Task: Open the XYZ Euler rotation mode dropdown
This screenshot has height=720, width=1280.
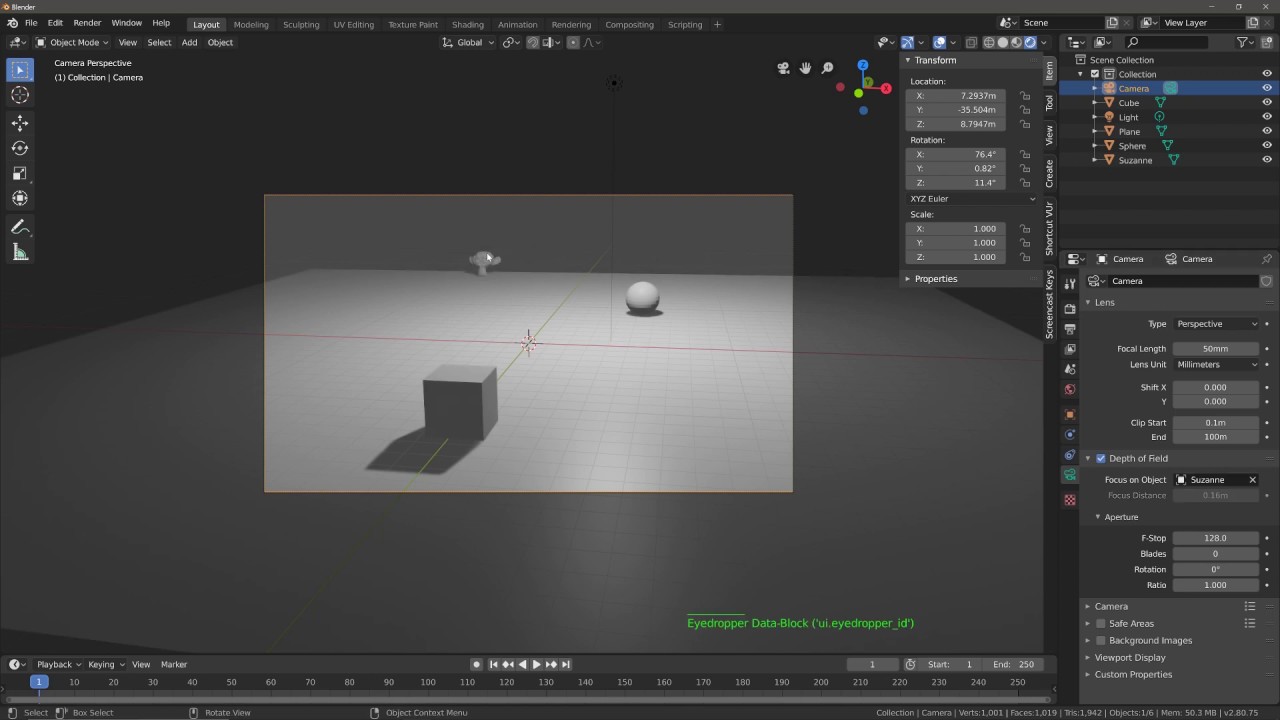Action: (972, 199)
